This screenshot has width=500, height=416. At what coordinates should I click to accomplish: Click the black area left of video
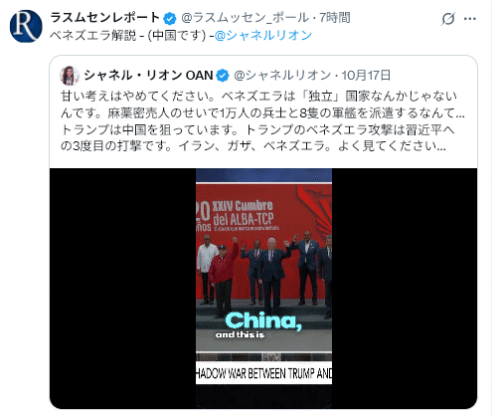[x=123, y=288]
